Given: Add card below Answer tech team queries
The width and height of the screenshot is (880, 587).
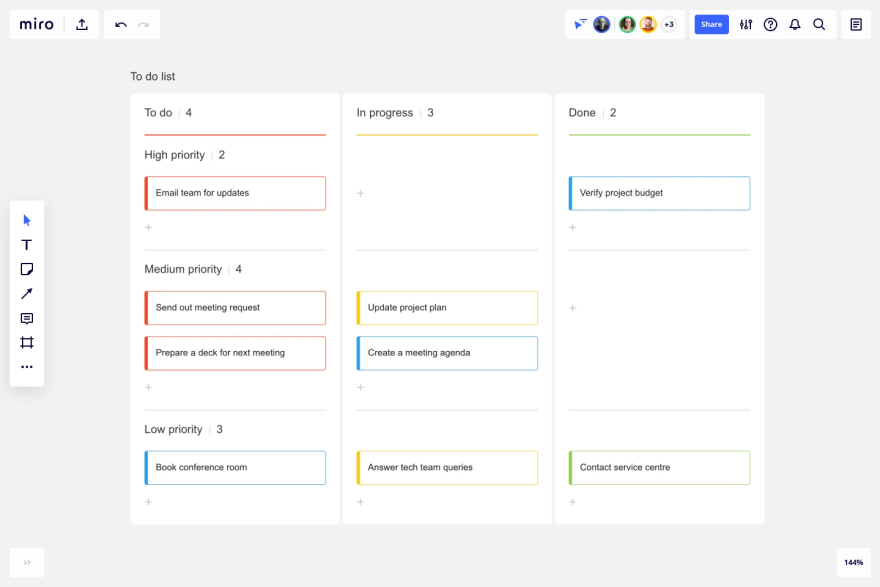Looking at the screenshot, I should (x=361, y=502).
